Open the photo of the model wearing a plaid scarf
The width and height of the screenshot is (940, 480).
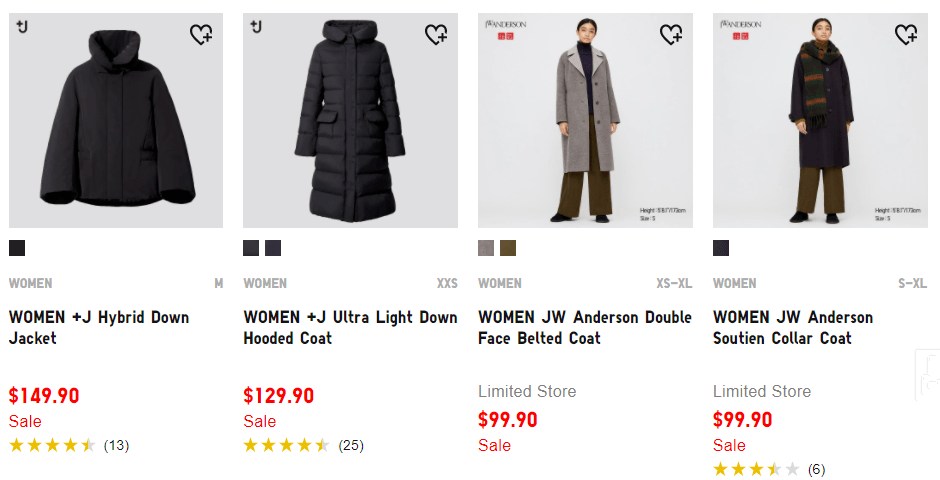tap(820, 120)
